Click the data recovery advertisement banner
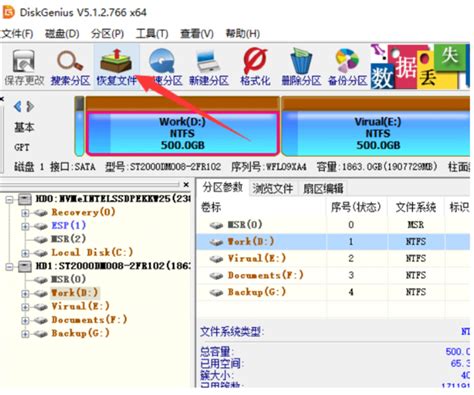 click(420, 66)
